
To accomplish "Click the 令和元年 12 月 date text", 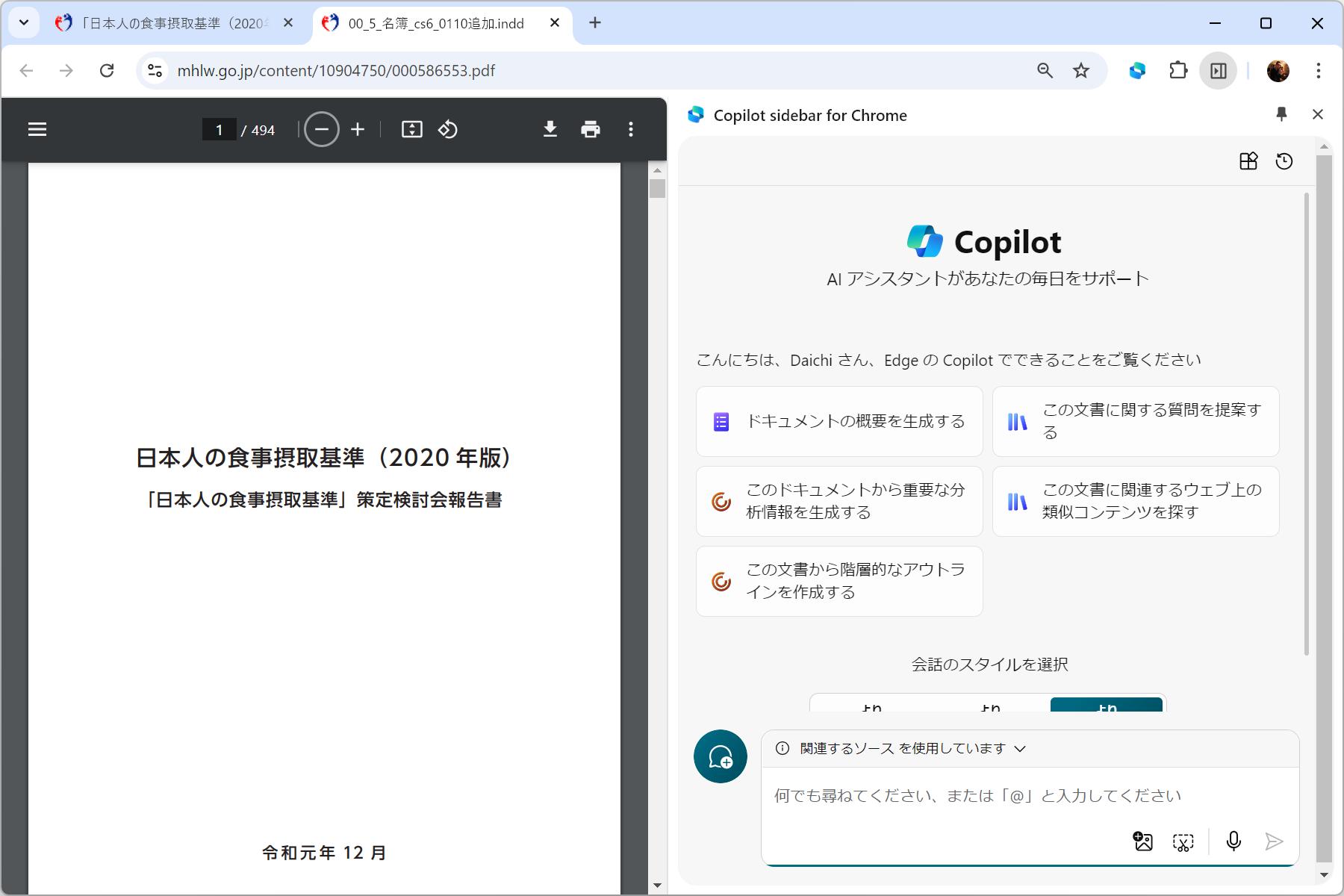I will (324, 853).
